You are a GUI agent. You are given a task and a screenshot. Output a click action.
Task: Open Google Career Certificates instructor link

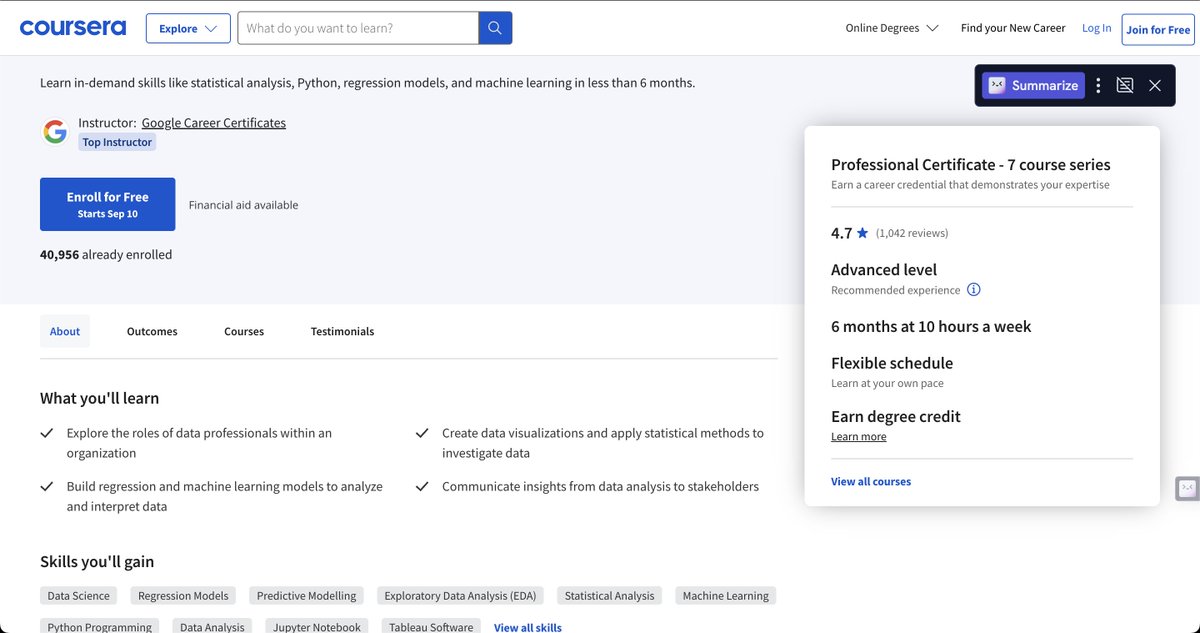[x=214, y=123]
